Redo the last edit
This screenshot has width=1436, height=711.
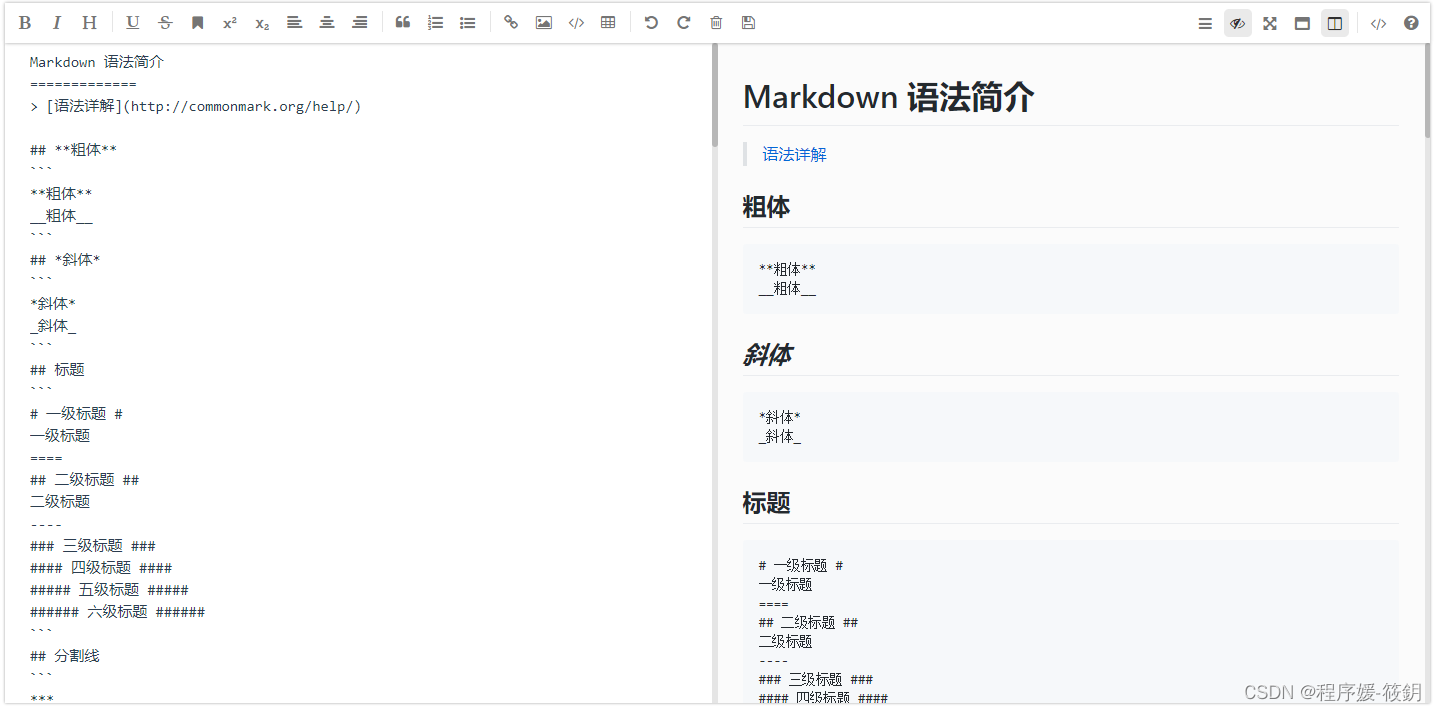684,23
